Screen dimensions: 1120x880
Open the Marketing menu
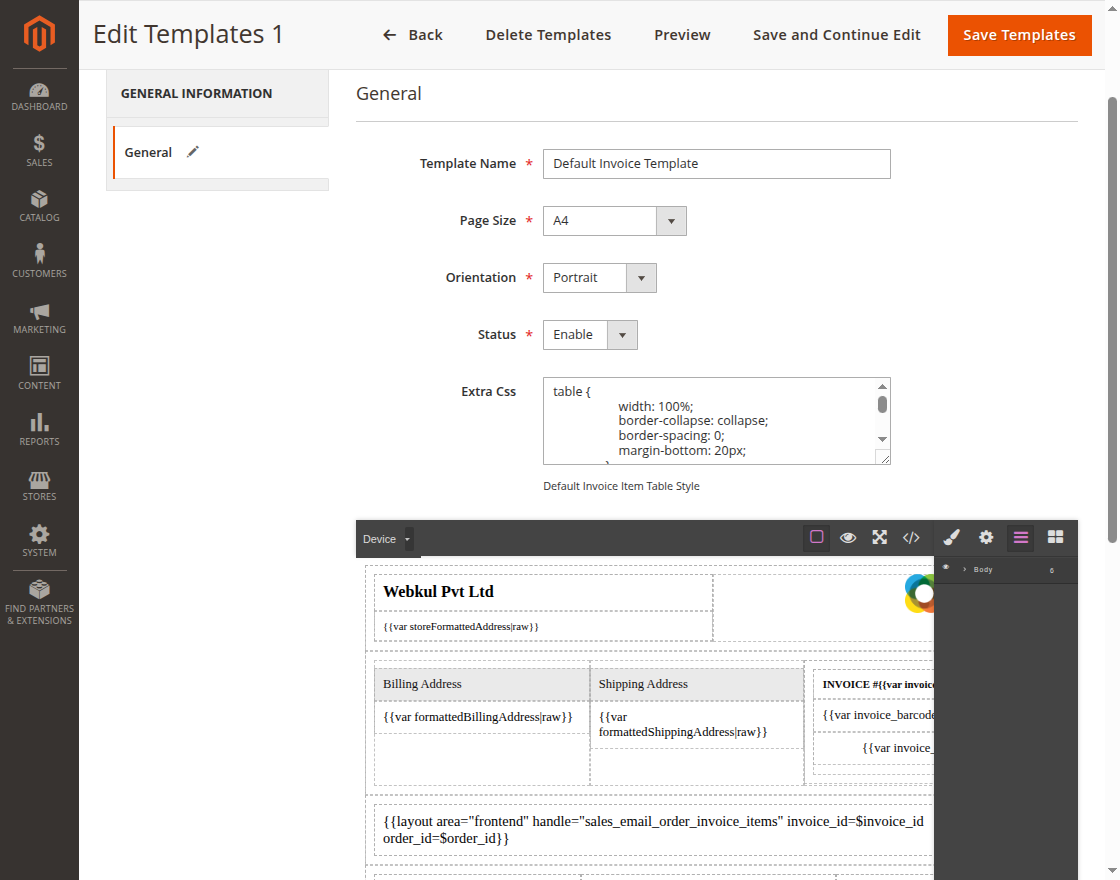pos(39,318)
